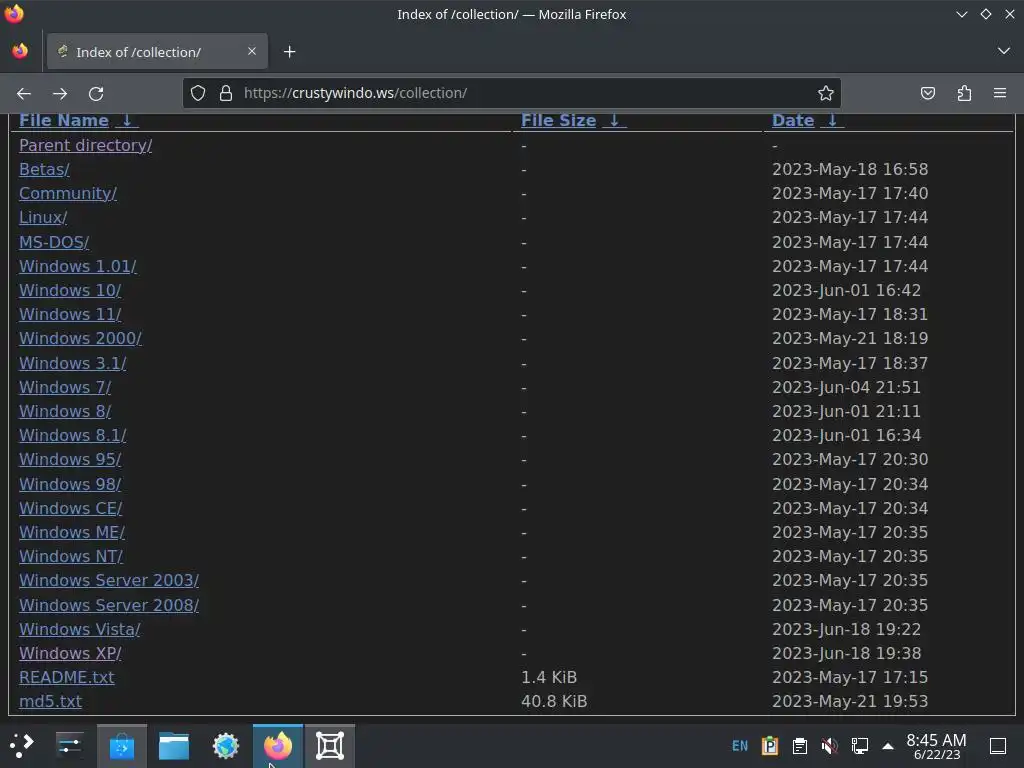Go back to the previous page
This screenshot has height=768, width=1024.
click(24, 93)
